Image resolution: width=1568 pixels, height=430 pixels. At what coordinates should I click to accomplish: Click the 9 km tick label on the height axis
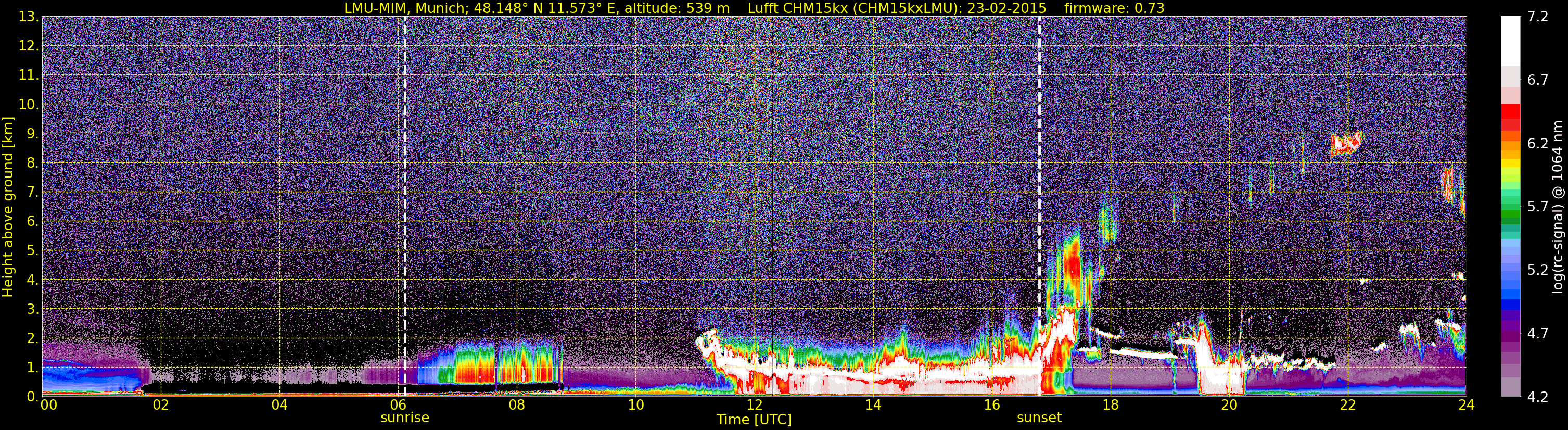pyautogui.click(x=32, y=134)
